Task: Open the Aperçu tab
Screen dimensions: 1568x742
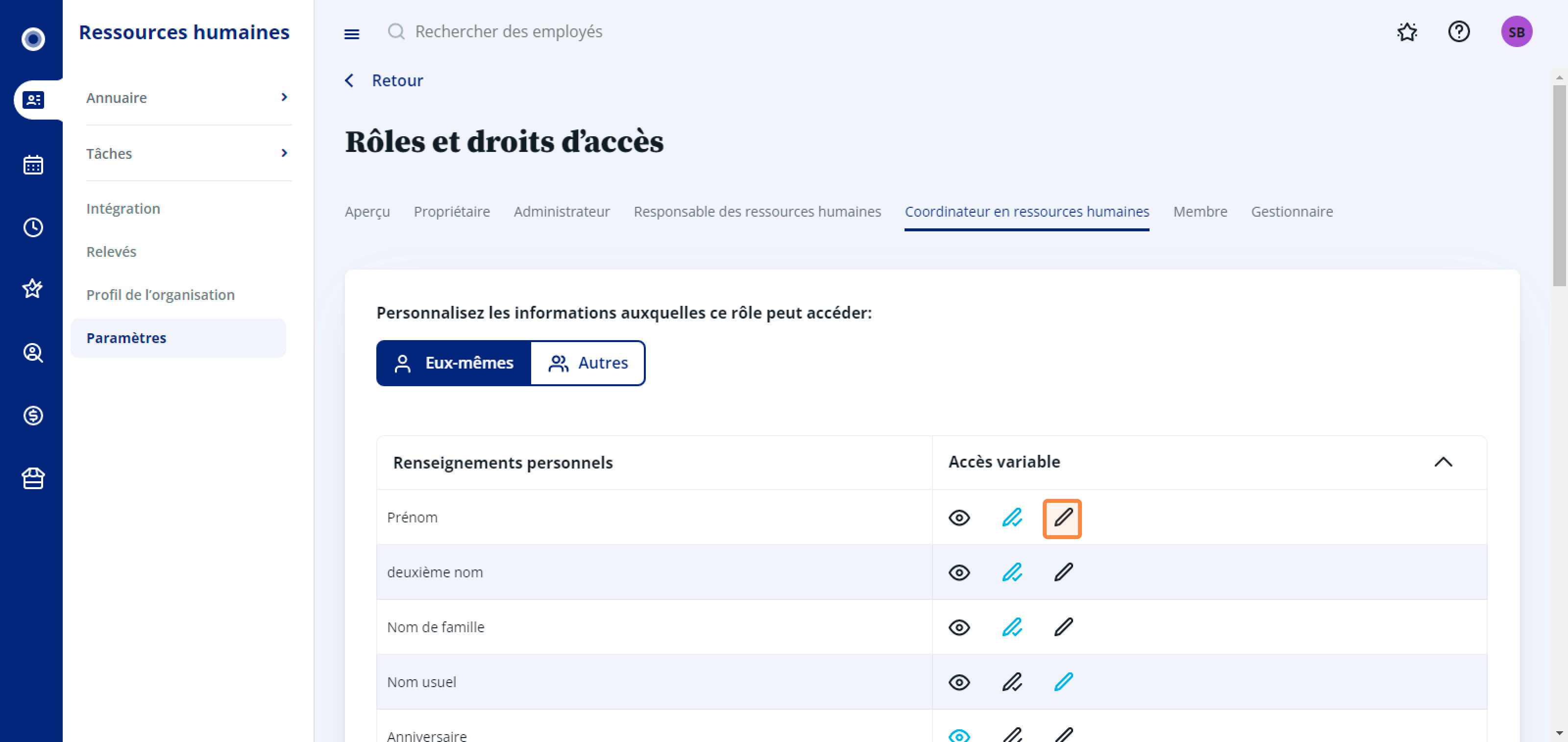Action: (367, 212)
